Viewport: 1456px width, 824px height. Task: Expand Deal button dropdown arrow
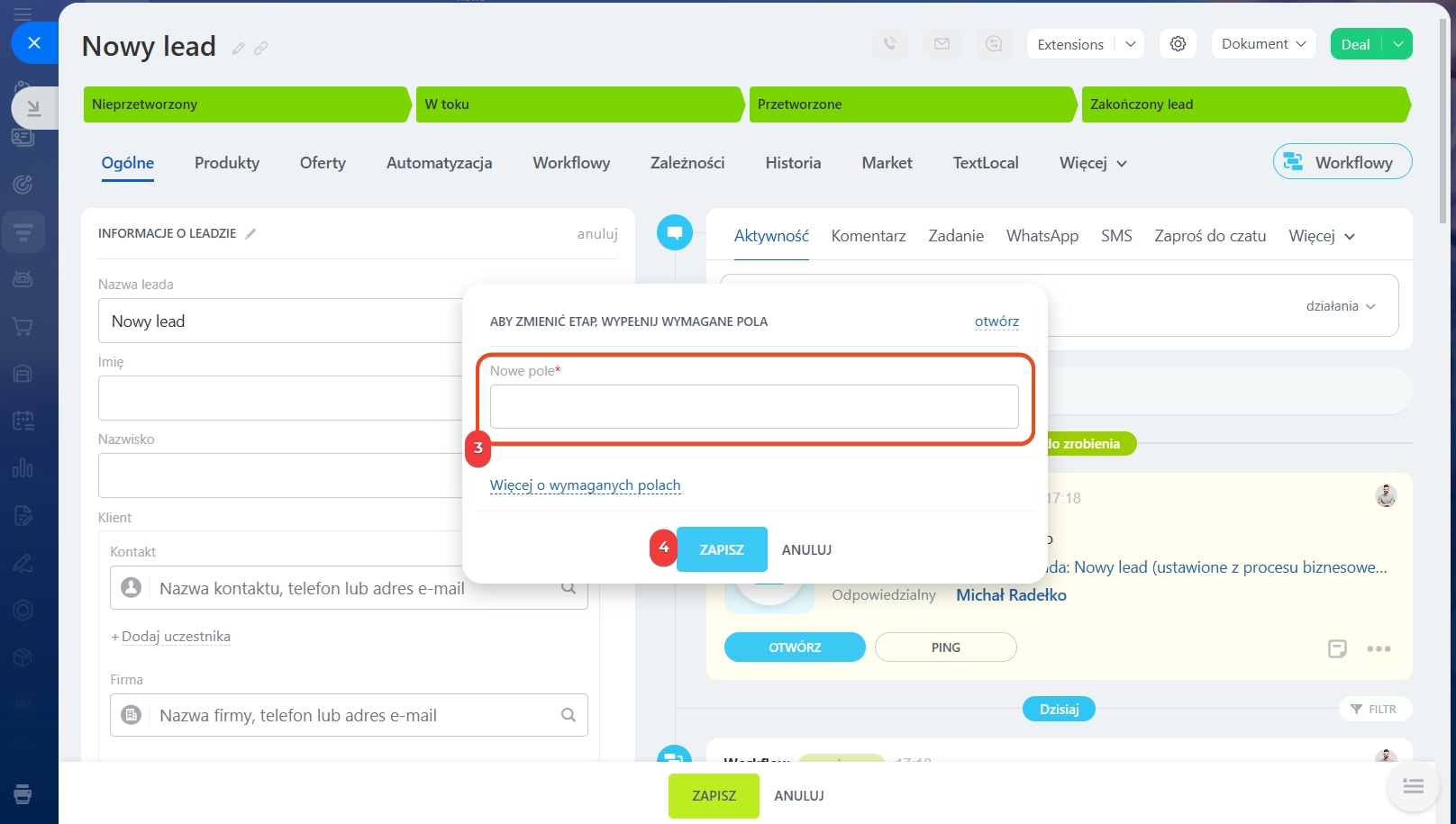(x=1397, y=44)
